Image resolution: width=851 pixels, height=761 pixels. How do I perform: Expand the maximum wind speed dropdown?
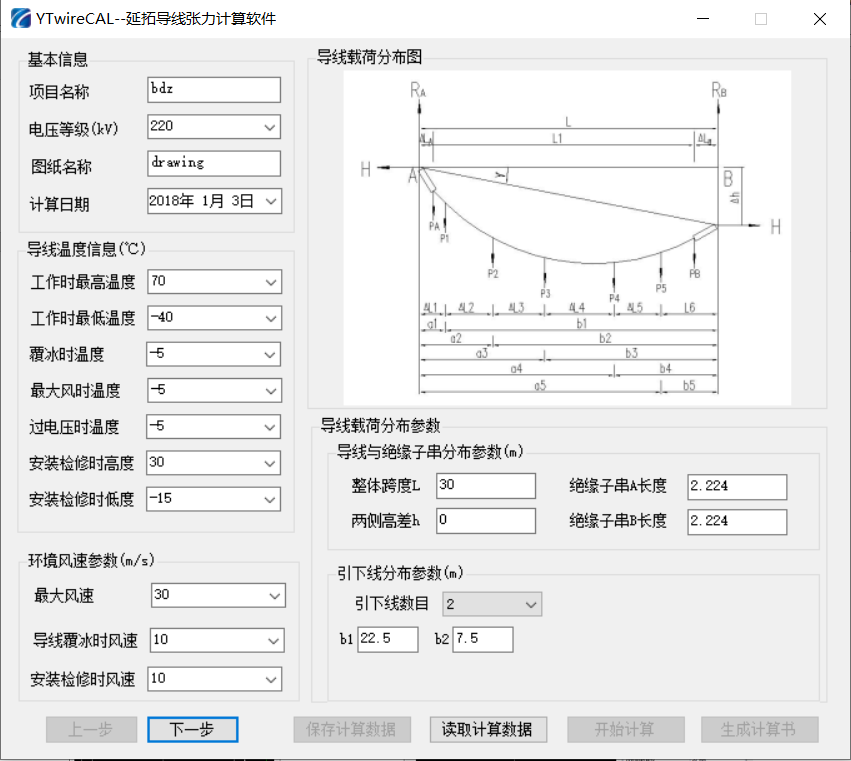[x=274, y=596]
